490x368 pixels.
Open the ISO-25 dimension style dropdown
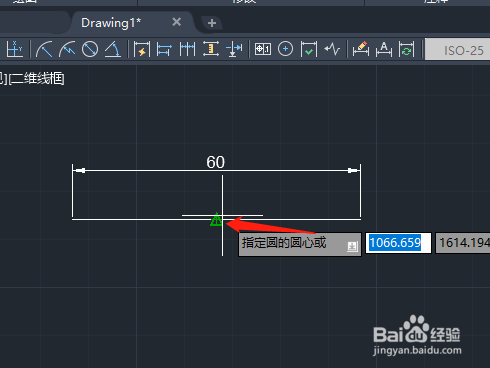pyautogui.click(x=458, y=50)
